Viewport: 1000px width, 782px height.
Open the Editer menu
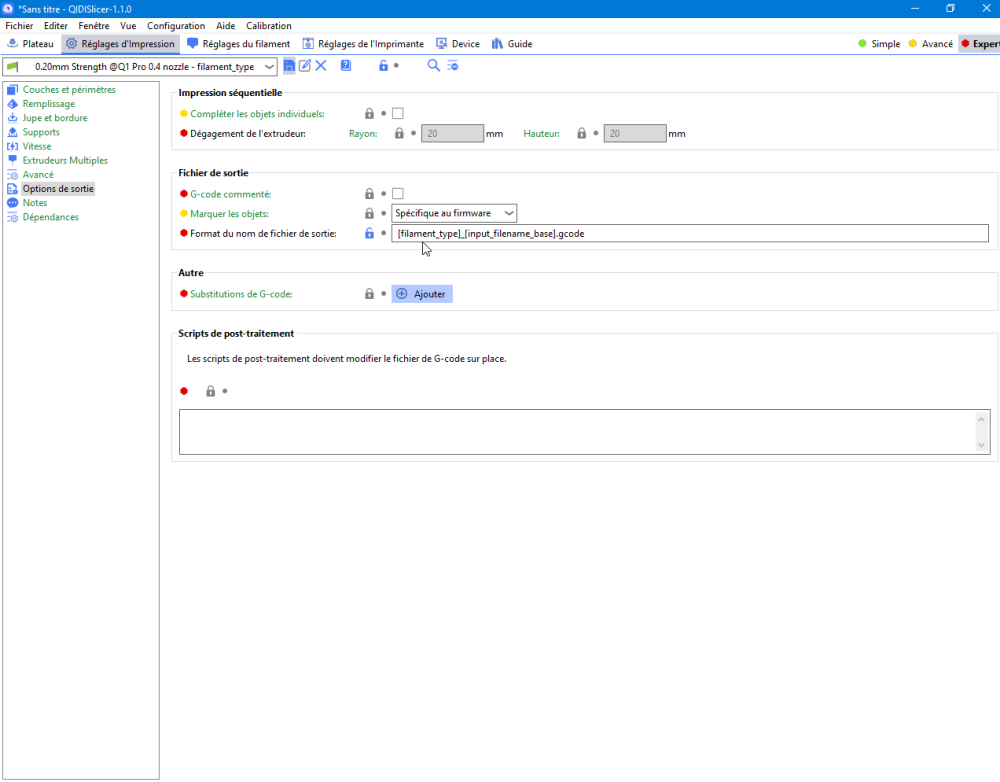click(55, 26)
